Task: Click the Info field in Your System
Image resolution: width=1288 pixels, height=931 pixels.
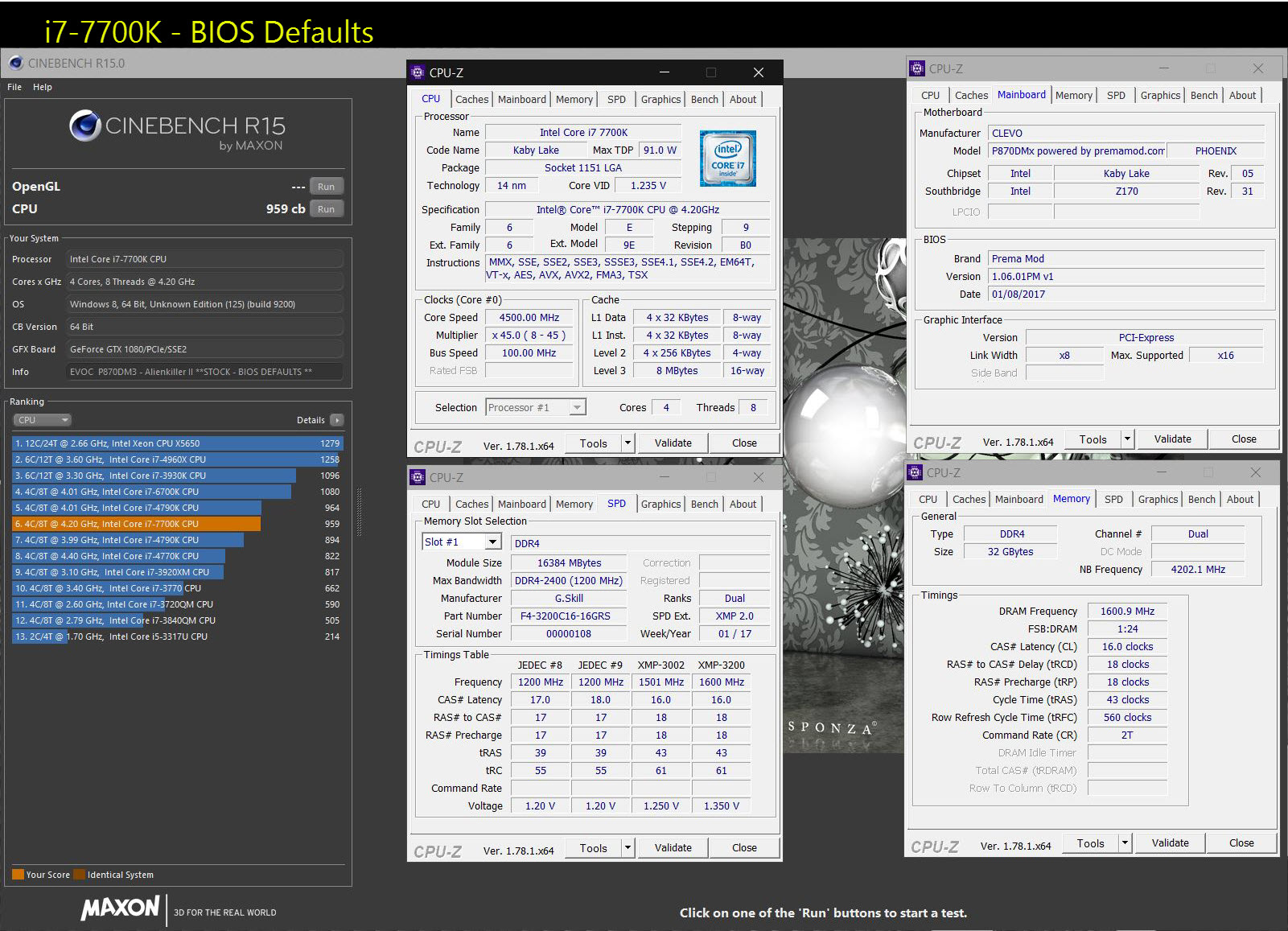Action: [x=204, y=372]
